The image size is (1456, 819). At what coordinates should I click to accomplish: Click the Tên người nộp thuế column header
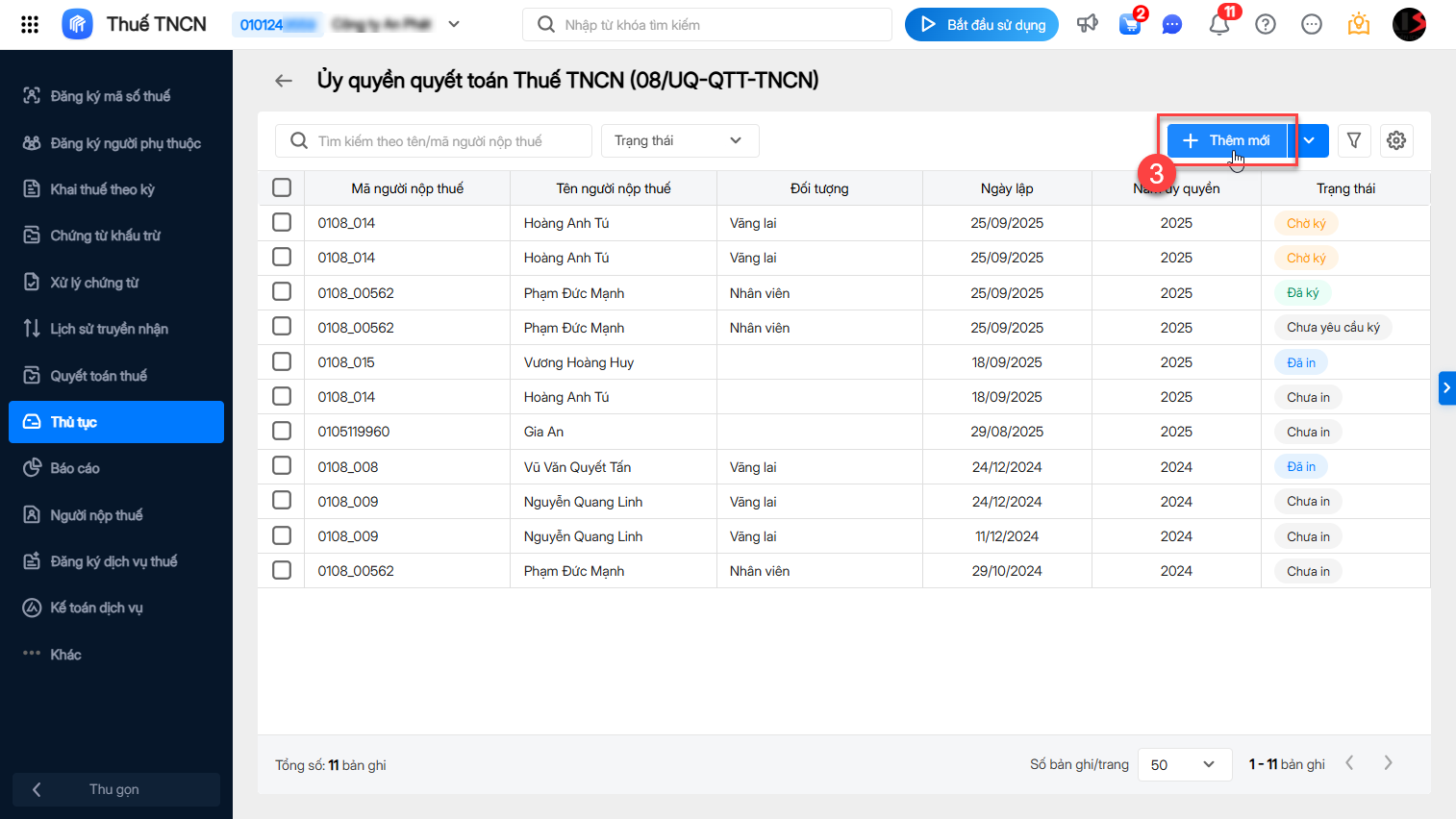coord(614,188)
